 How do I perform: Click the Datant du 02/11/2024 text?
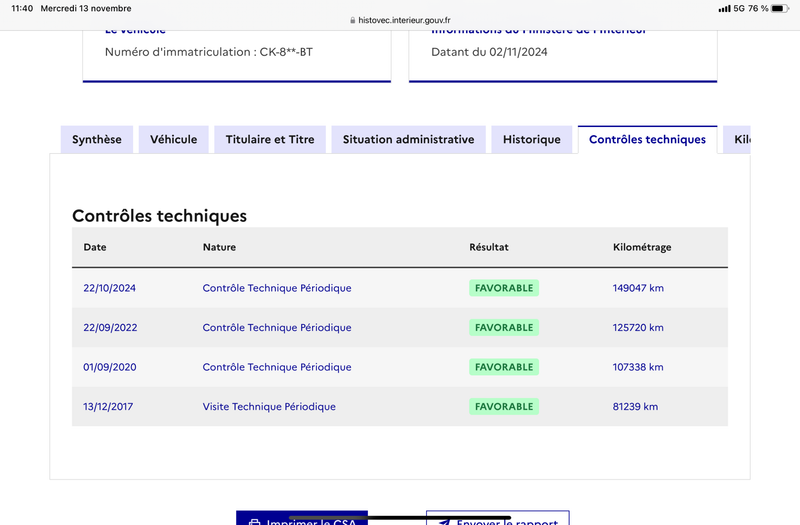tap(489, 52)
